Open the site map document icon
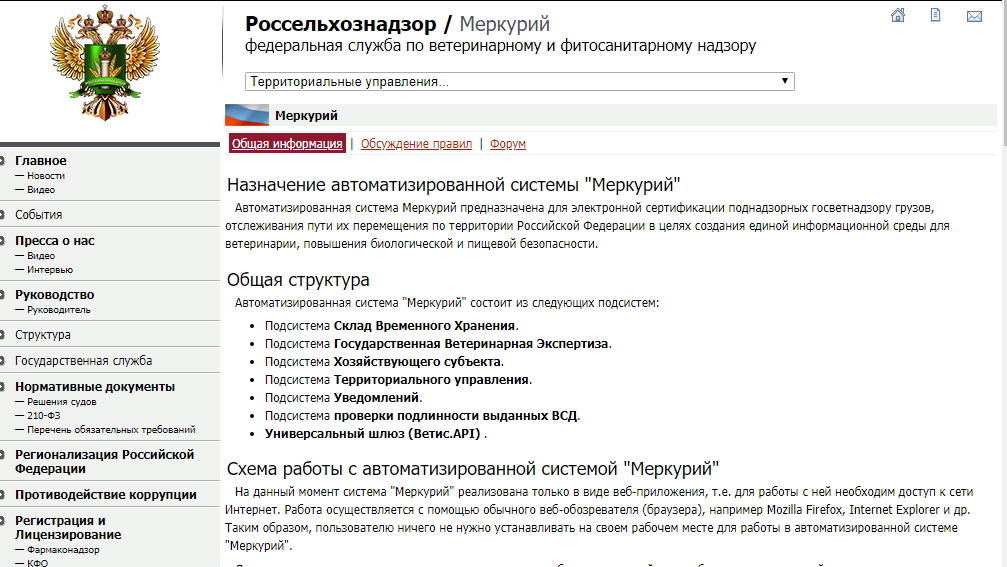The width and height of the screenshot is (1007, 567). coord(936,15)
